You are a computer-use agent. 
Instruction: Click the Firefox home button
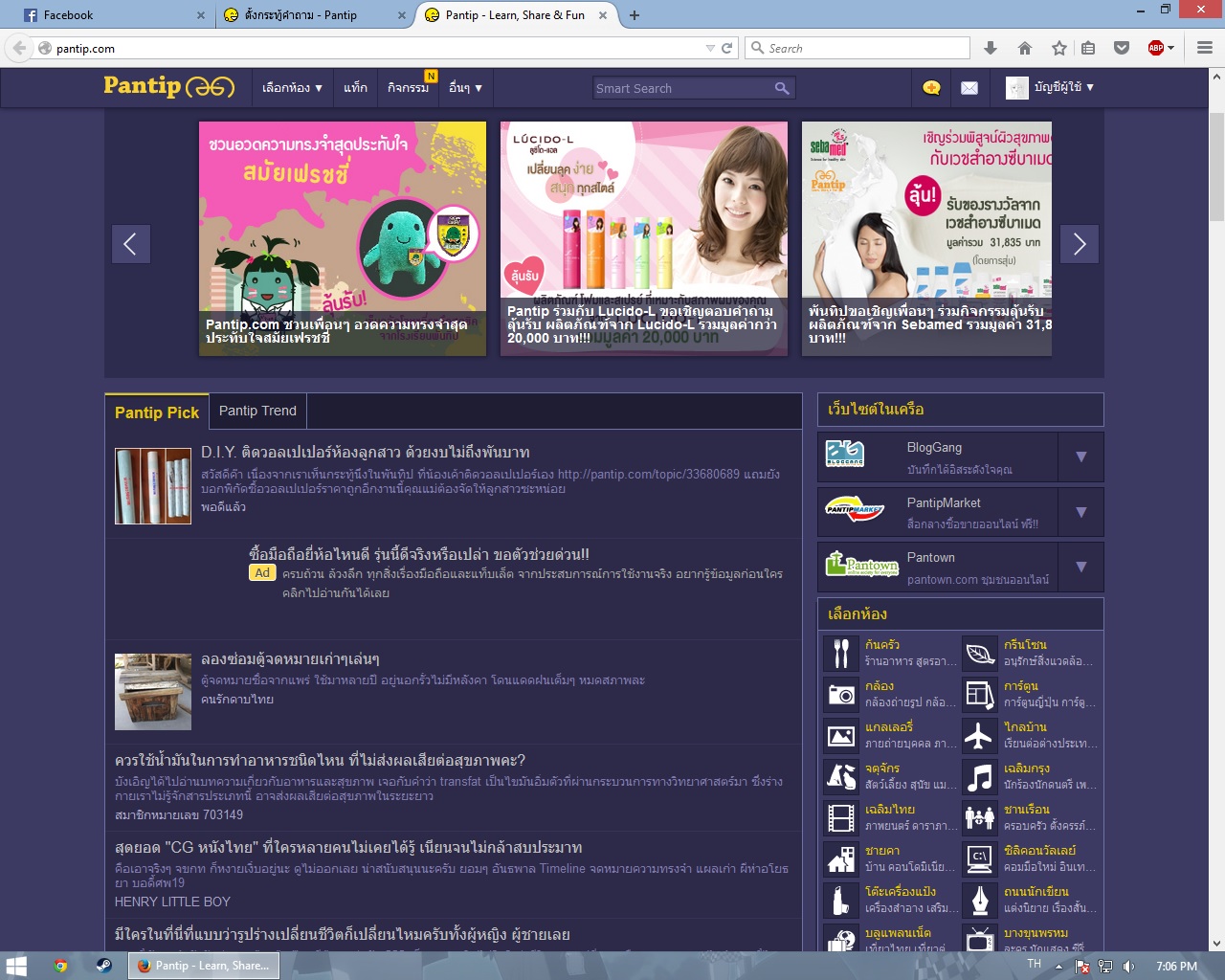click(x=1025, y=48)
